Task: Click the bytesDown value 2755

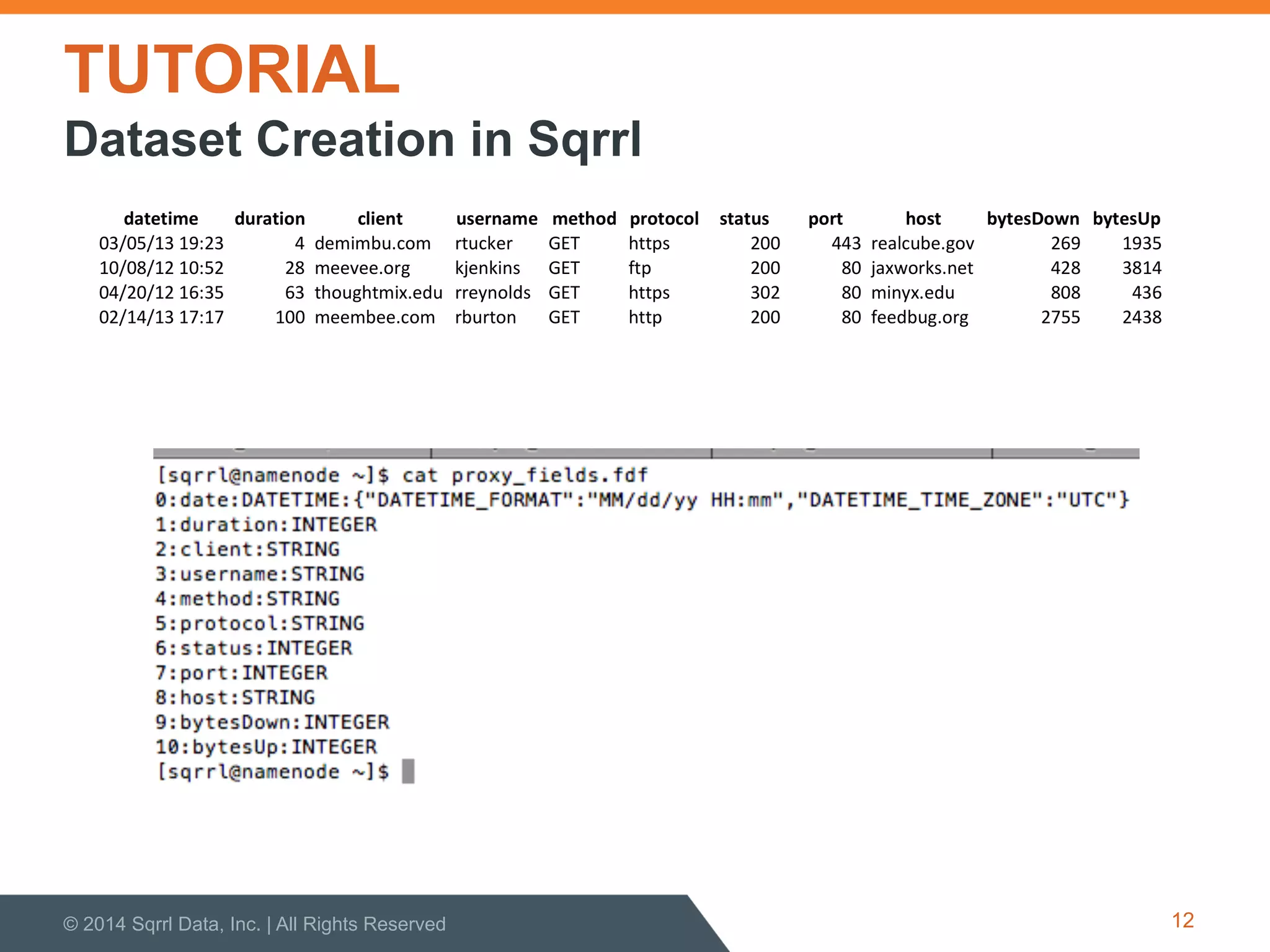Action: pos(1060,317)
